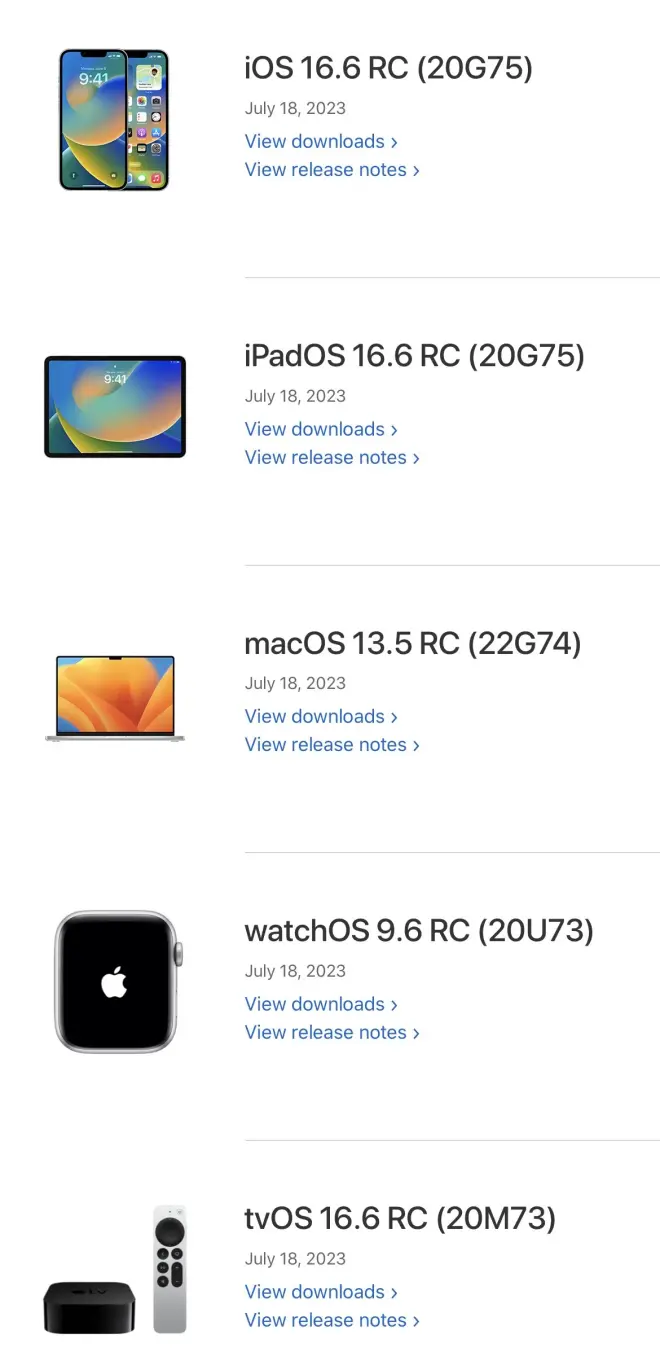Open View downloads for iPadOS 16.6 RC
The width and height of the screenshot is (660, 1370).
[x=321, y=429]
